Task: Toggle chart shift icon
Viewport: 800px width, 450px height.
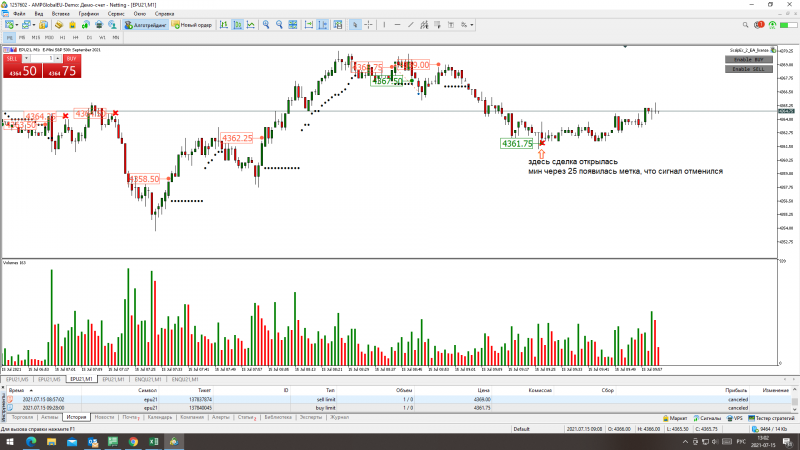Action: click(322, 24)
